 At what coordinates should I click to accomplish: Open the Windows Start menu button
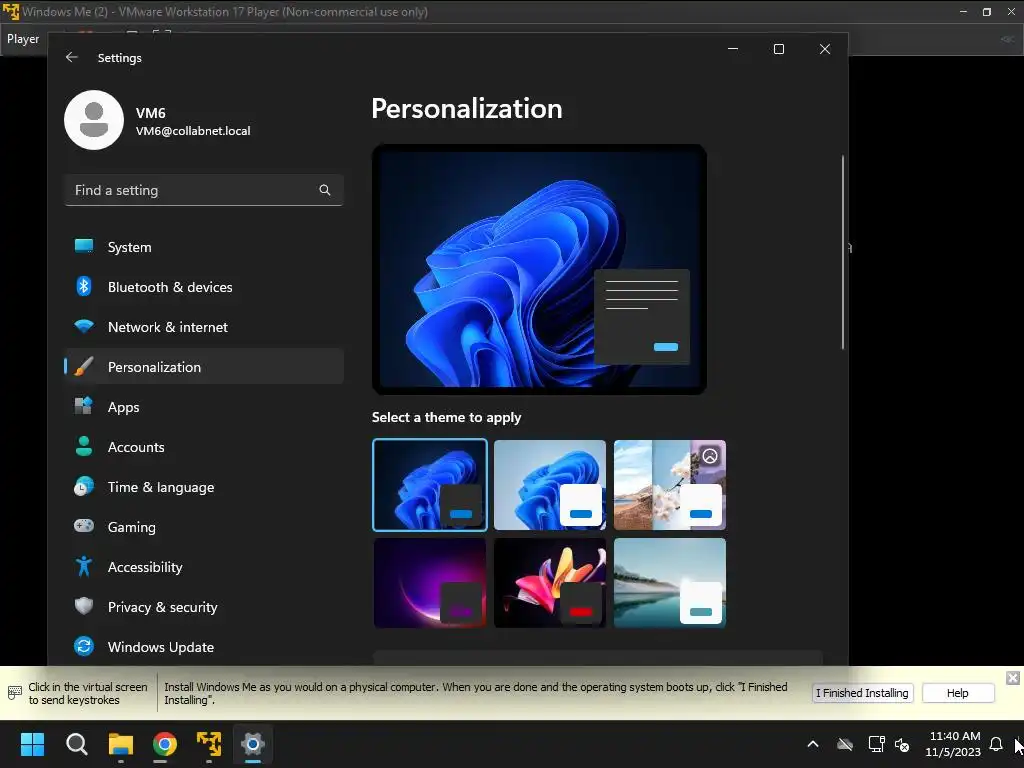32,744
